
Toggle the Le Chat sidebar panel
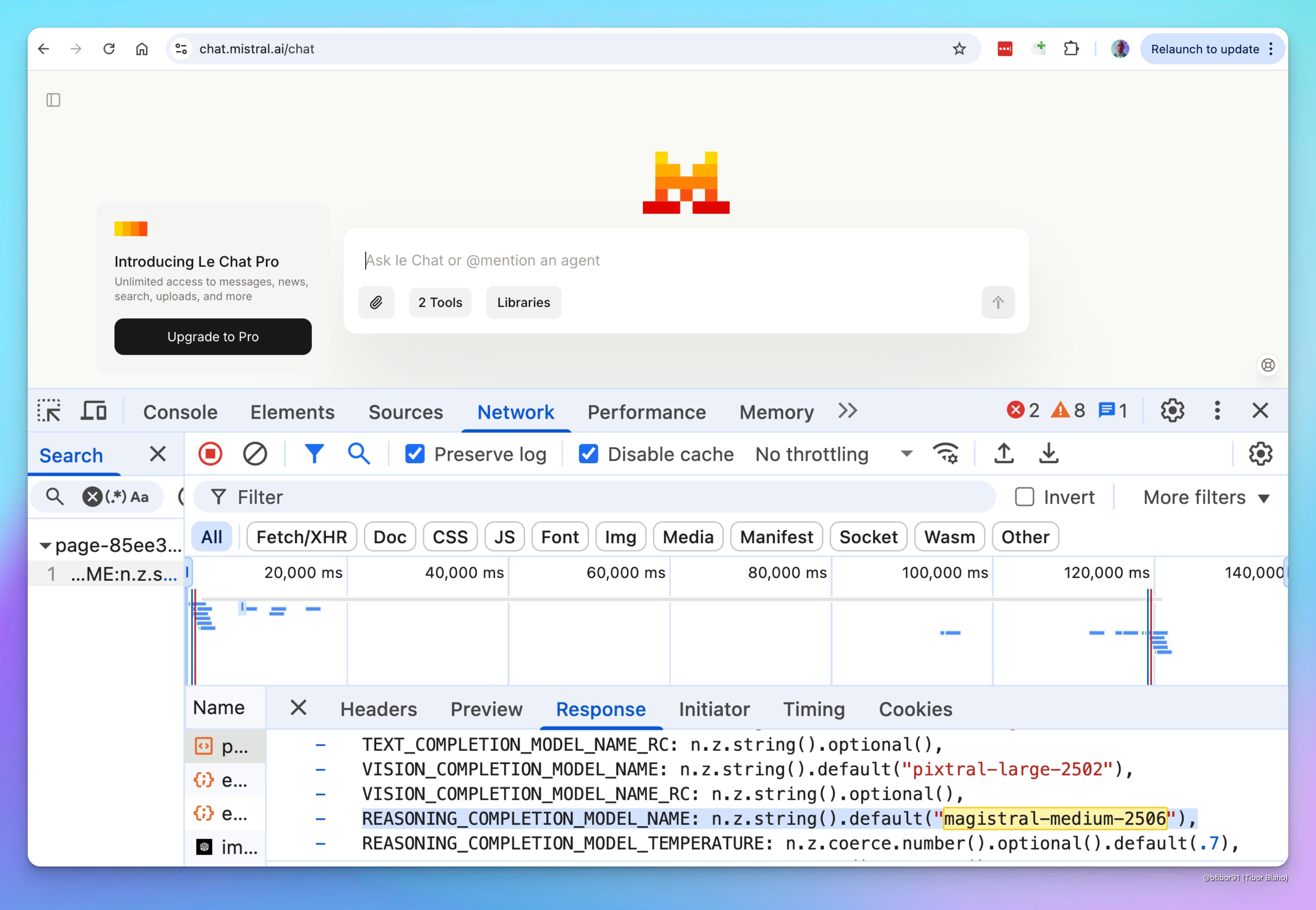53,100
